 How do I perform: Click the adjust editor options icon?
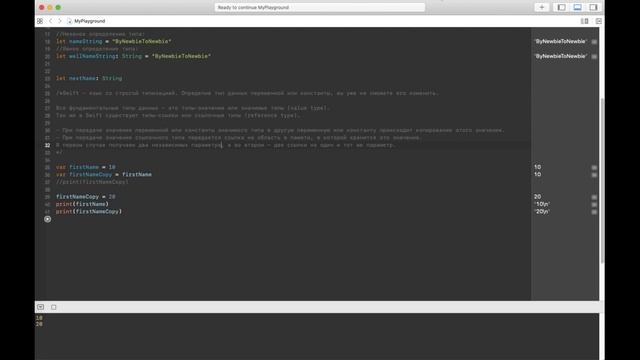tap(584, 21)
